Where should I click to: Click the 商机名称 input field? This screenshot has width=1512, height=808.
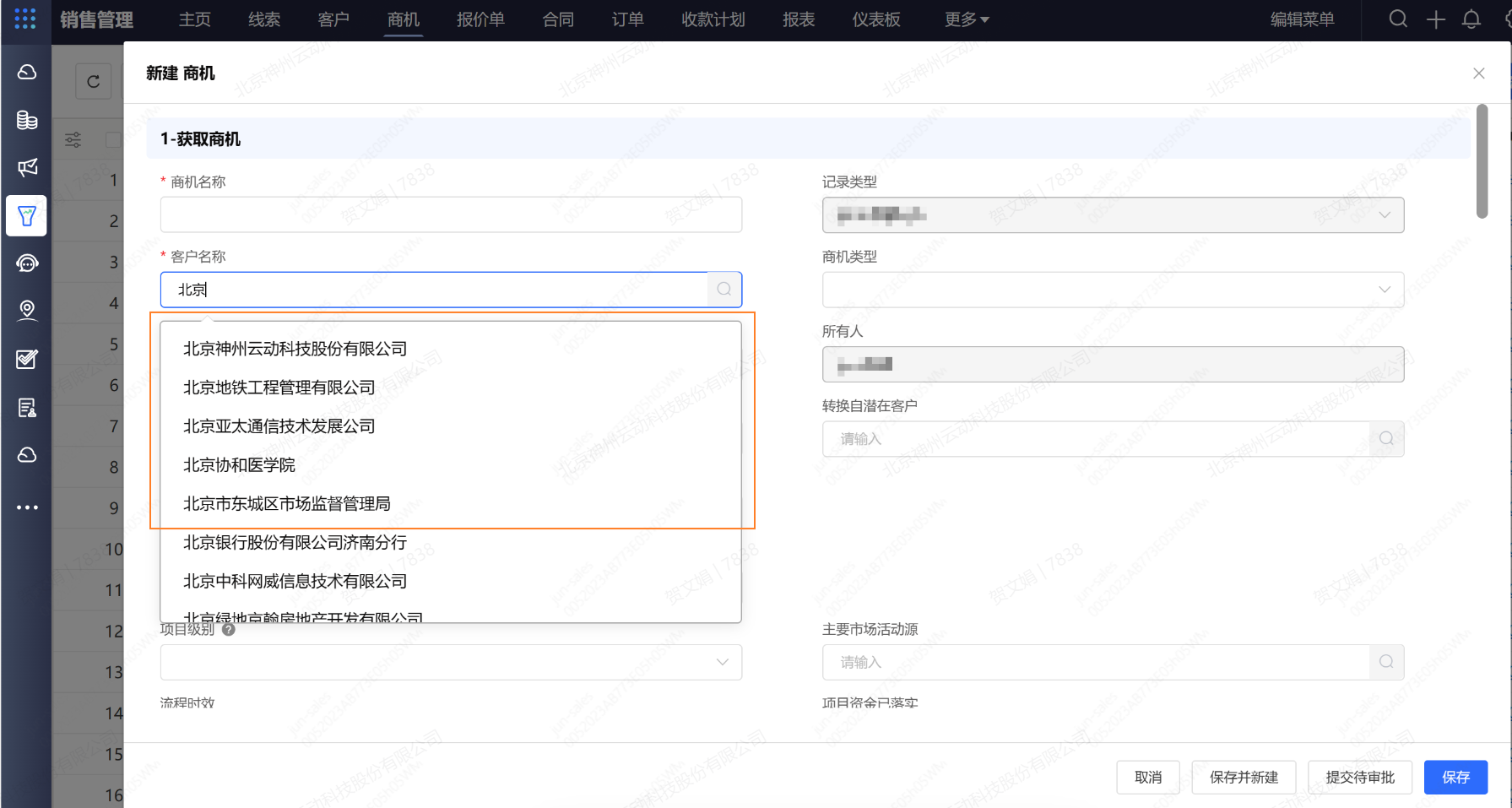click(x=451, y=215)
